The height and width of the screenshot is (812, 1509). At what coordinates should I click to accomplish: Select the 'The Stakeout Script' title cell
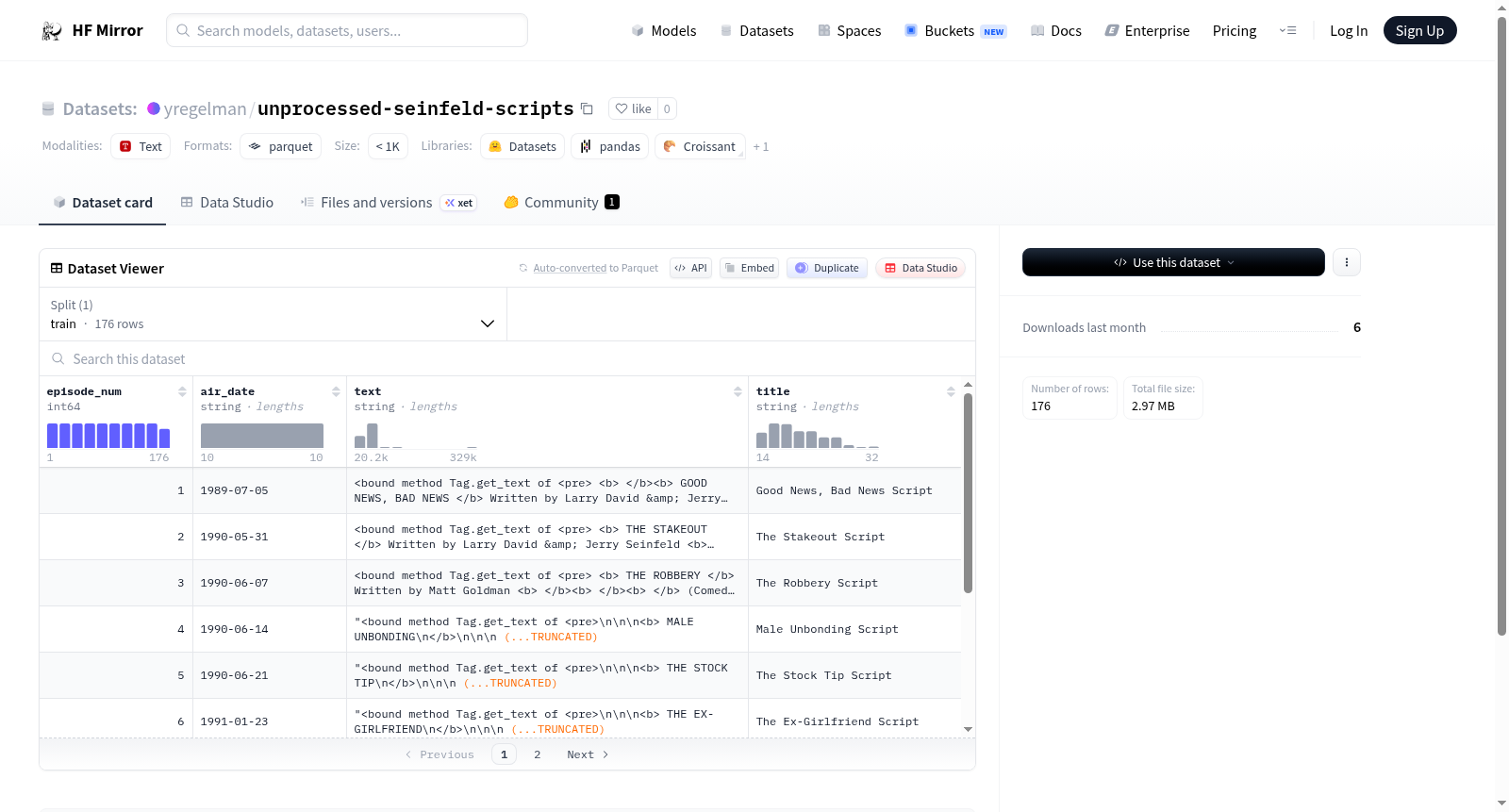click(x=854, y=537)
